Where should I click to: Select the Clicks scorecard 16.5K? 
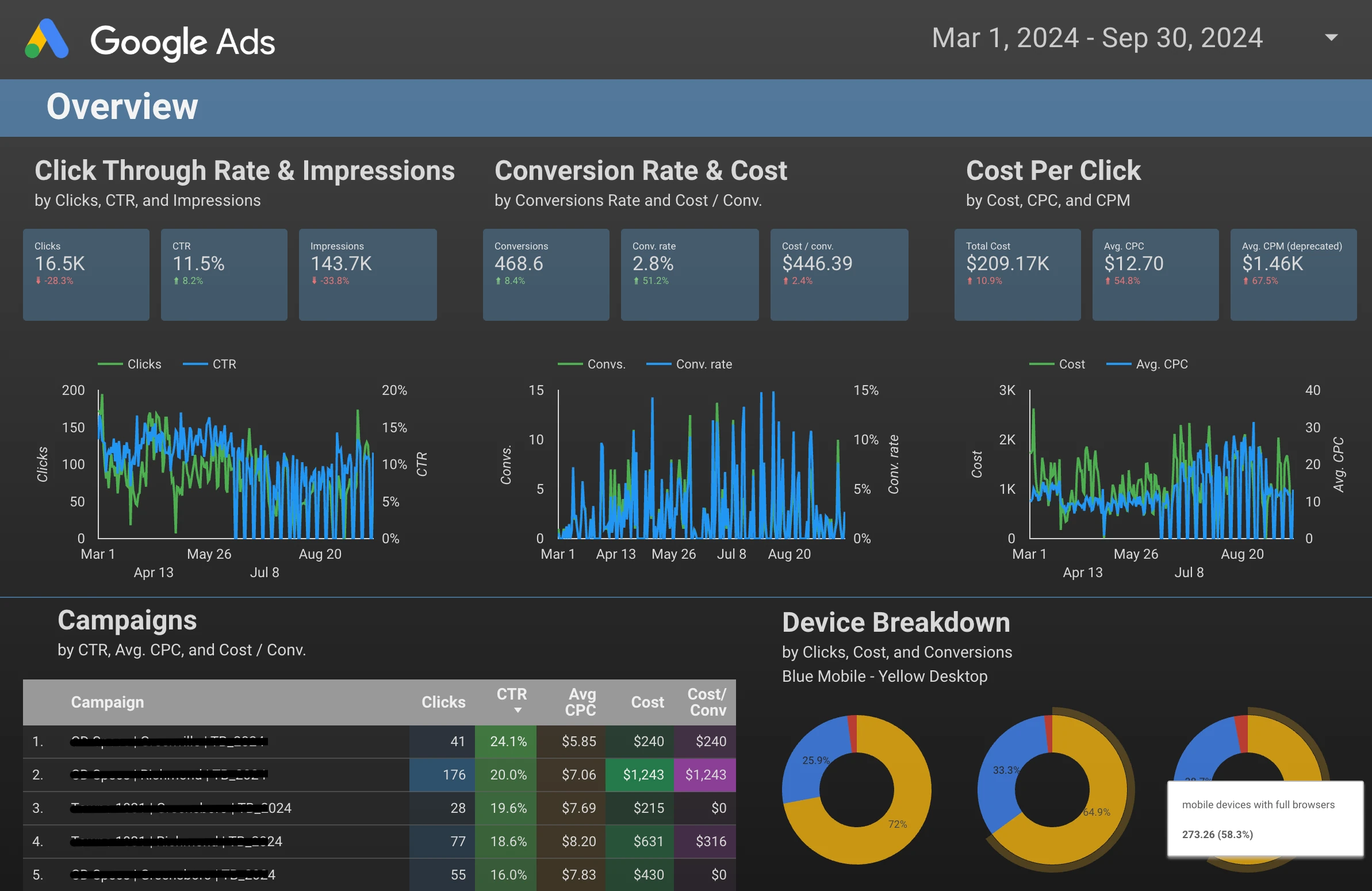click(x=86, y=275)
